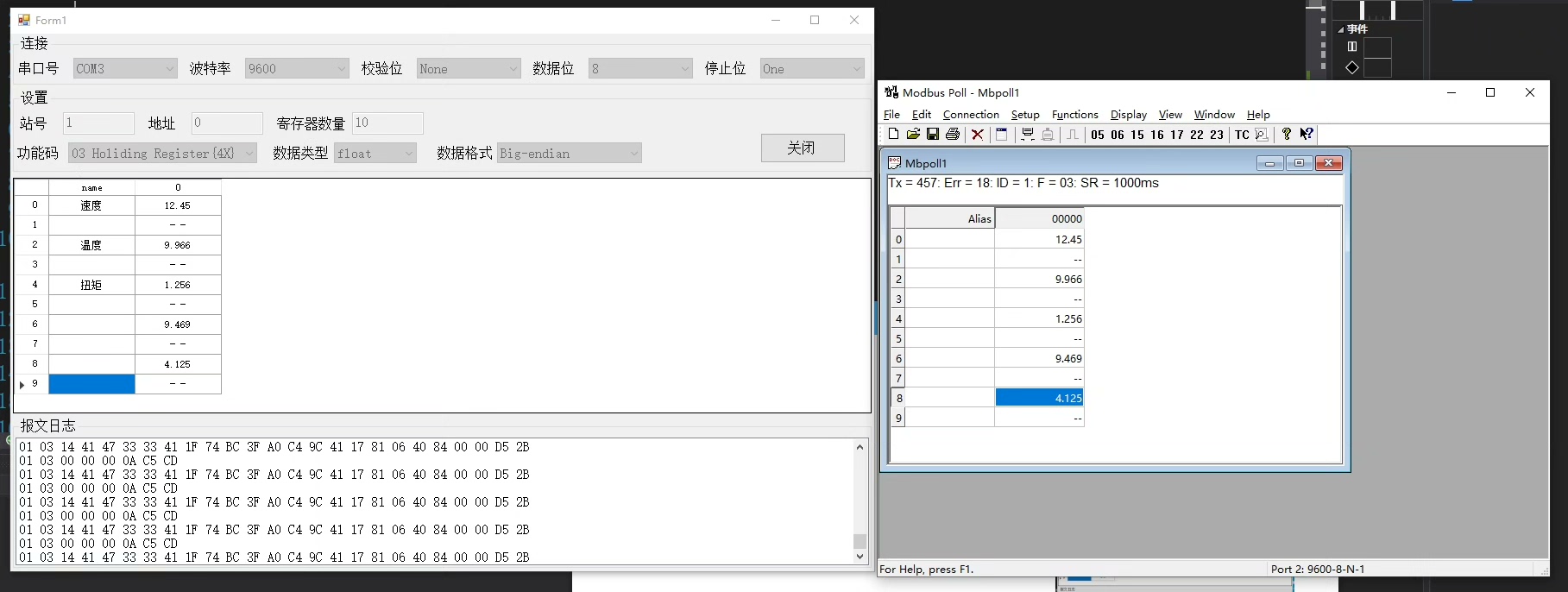Click the TC test center toolbar button

click(x=1242, y=135)
